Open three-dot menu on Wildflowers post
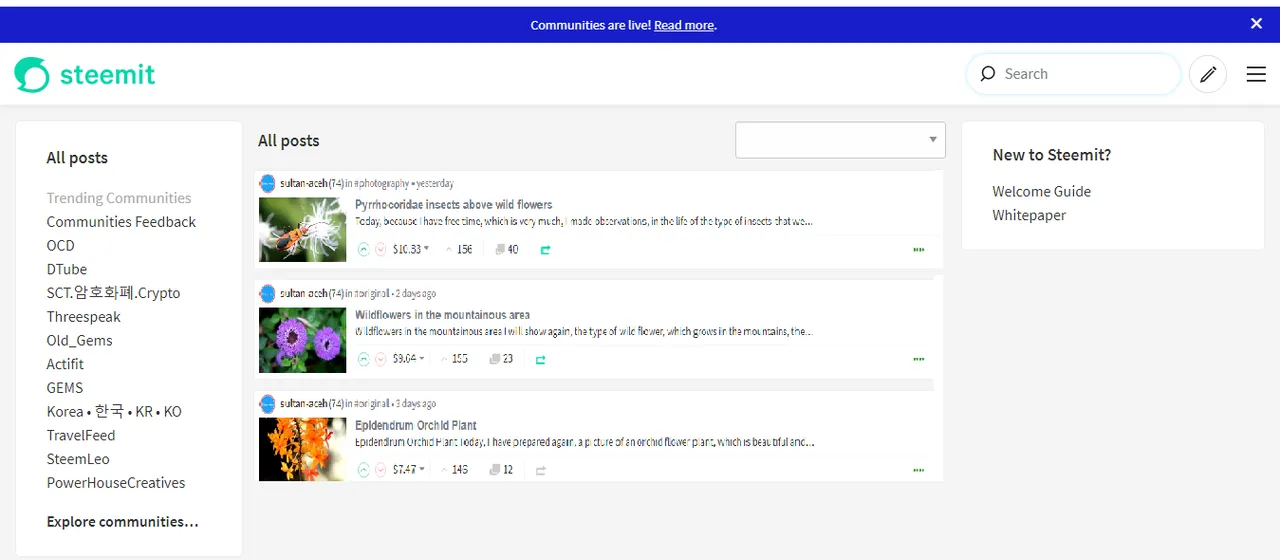This screenshot has width=1280, height=560. point(919,359)
